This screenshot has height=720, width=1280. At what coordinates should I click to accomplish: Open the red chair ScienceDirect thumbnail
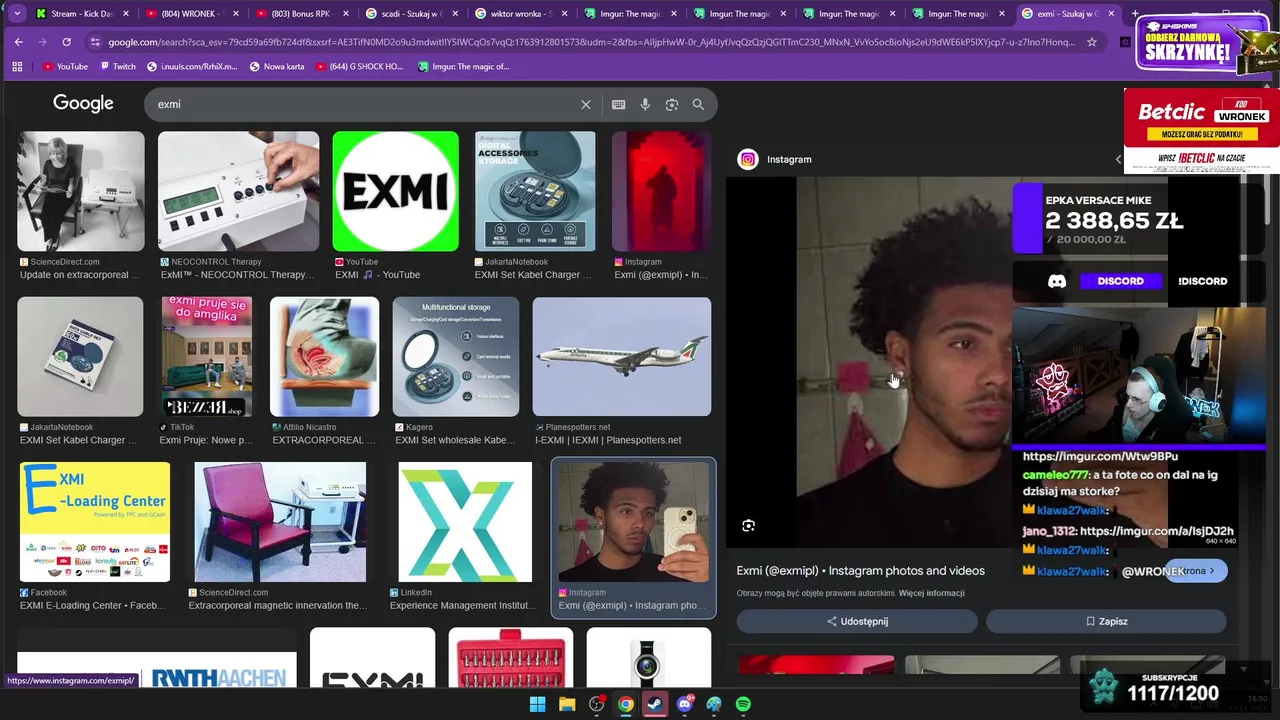pos(280,522)
